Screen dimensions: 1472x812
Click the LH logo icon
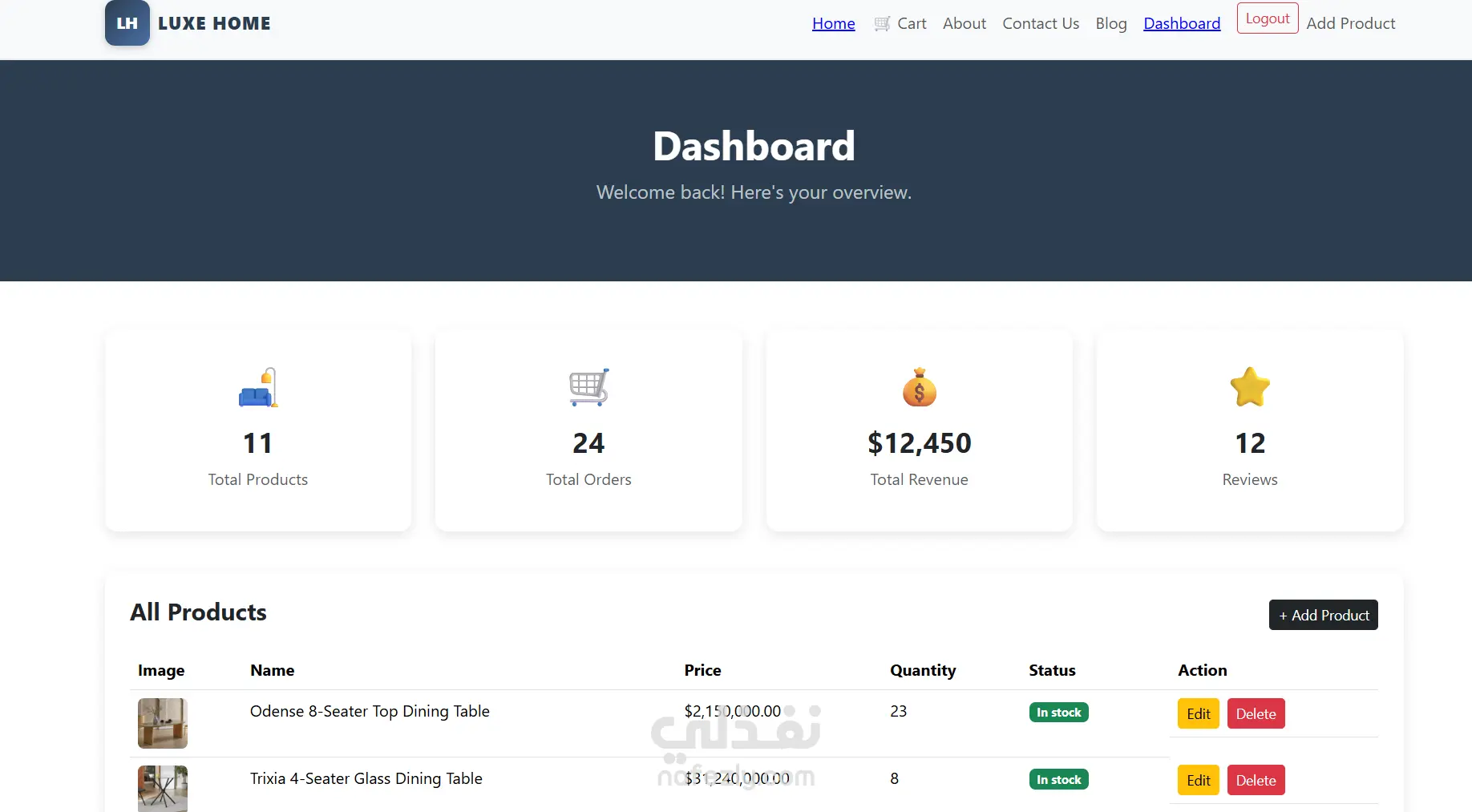coord(127,23)
